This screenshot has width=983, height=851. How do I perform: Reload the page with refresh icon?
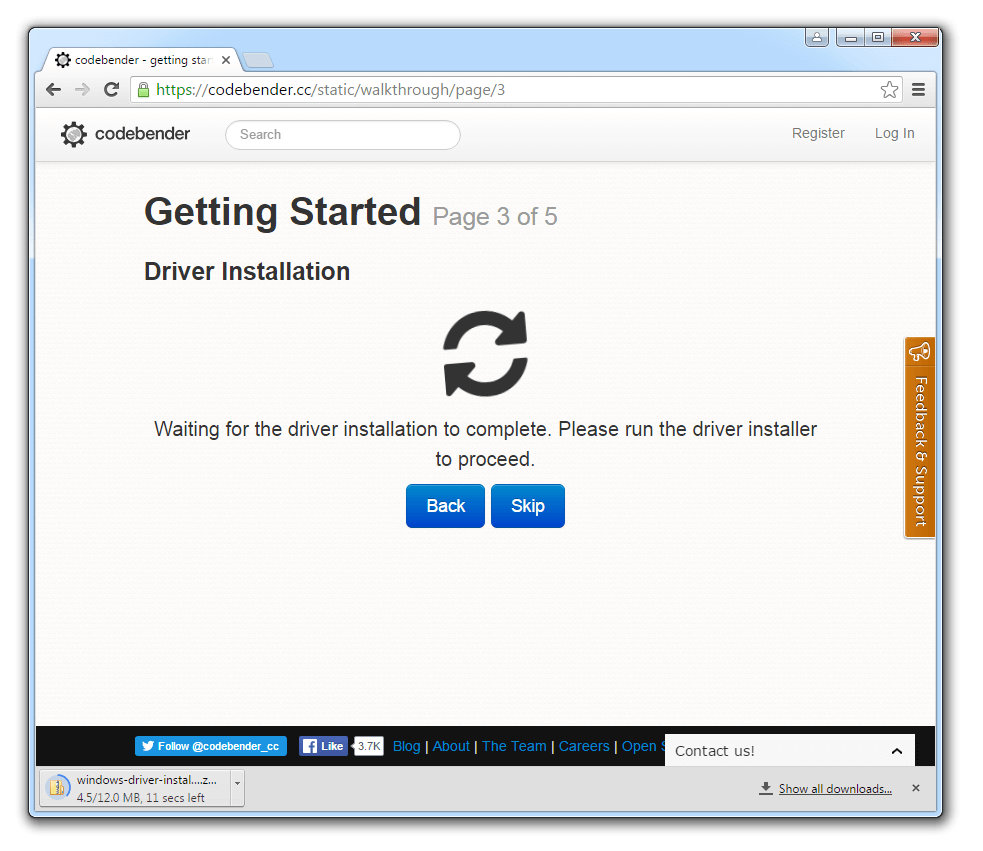111,90
